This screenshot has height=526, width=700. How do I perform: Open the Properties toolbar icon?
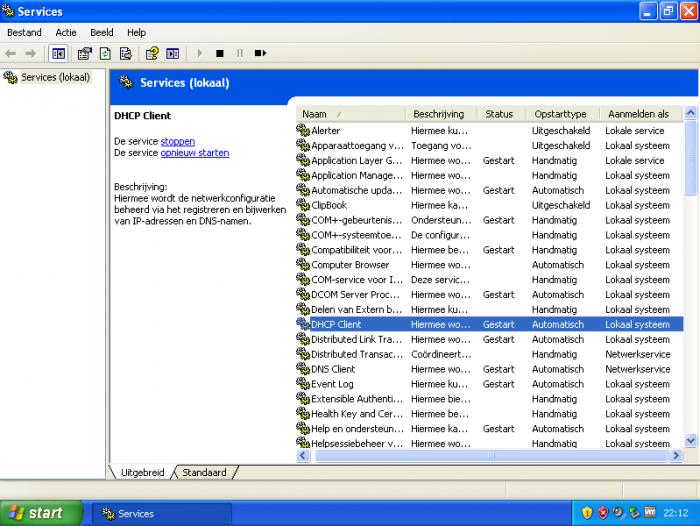pos(84,54)
